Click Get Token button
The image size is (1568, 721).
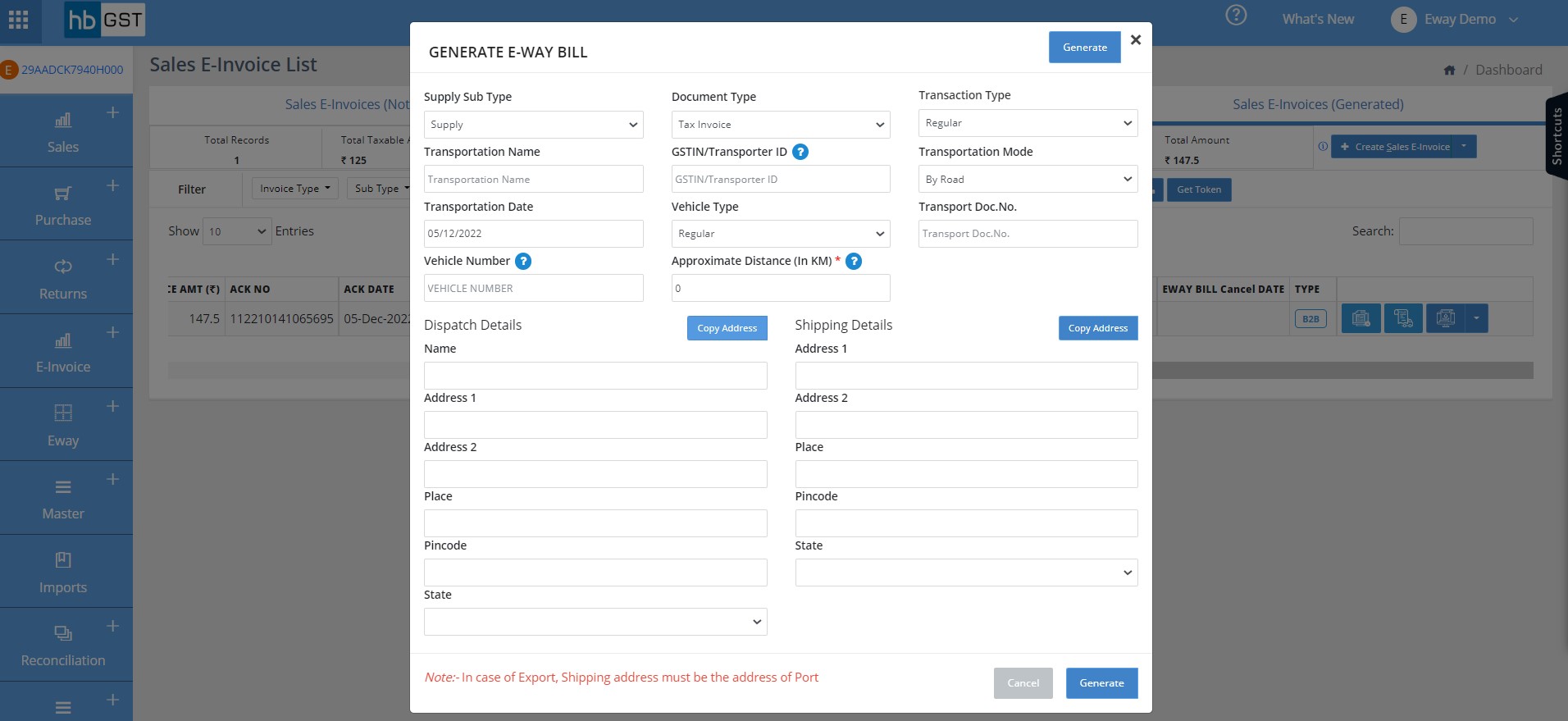[x=1199, y=189]
